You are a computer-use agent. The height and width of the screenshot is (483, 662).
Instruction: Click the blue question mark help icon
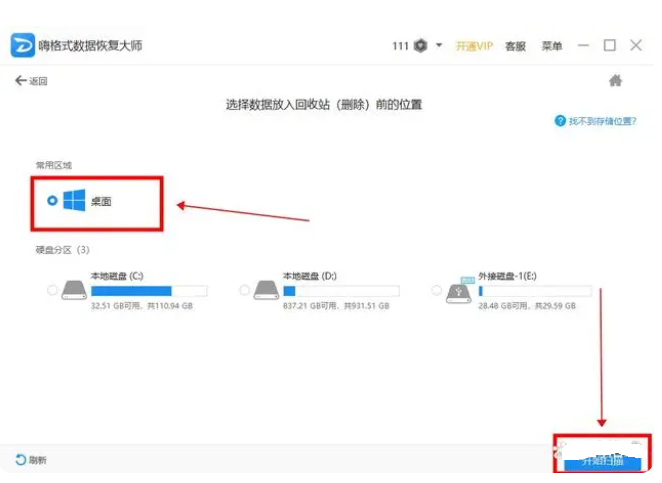[561, 121]
